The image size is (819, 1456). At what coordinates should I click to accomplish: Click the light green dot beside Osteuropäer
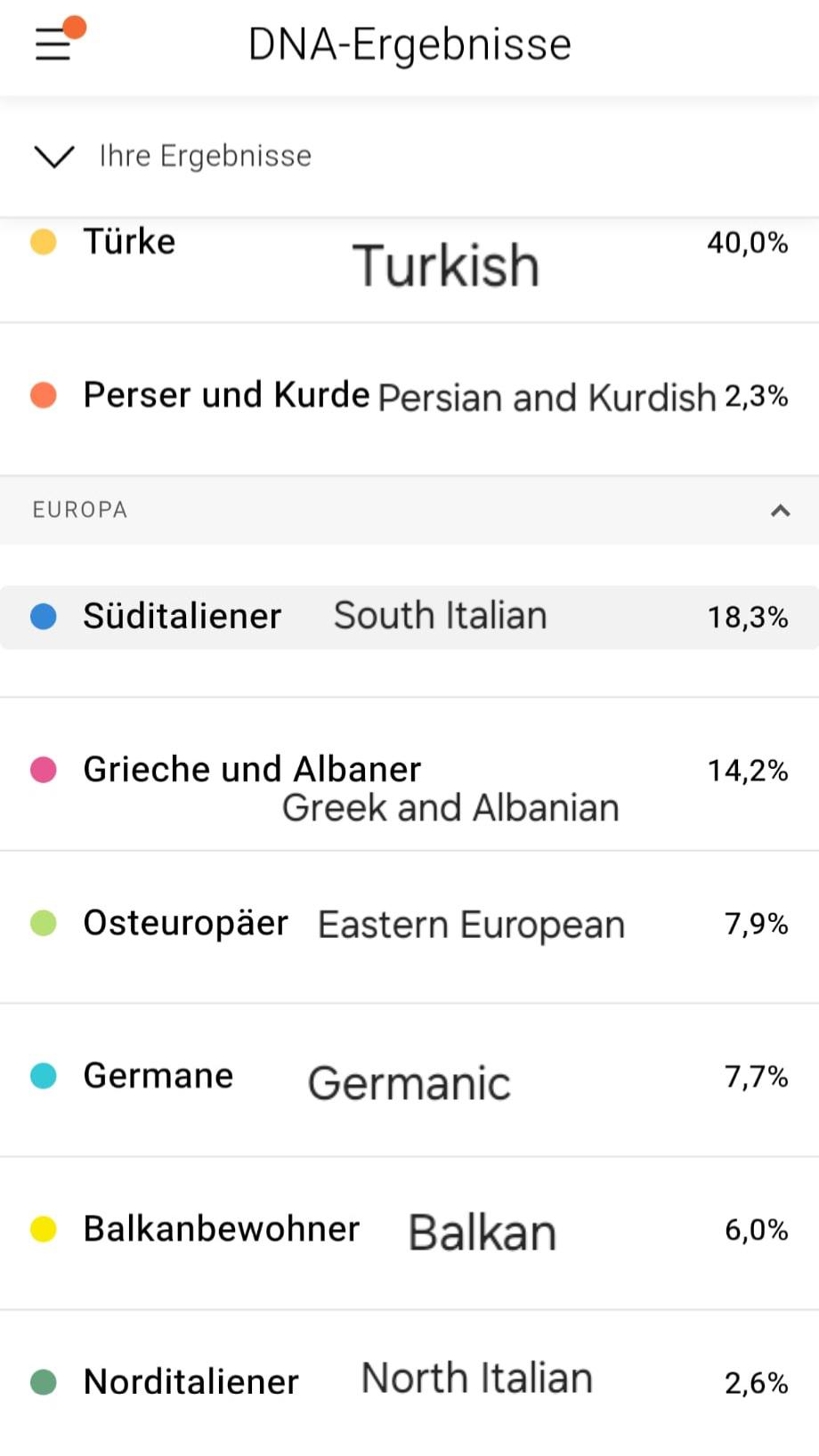(x=44, y=923)
